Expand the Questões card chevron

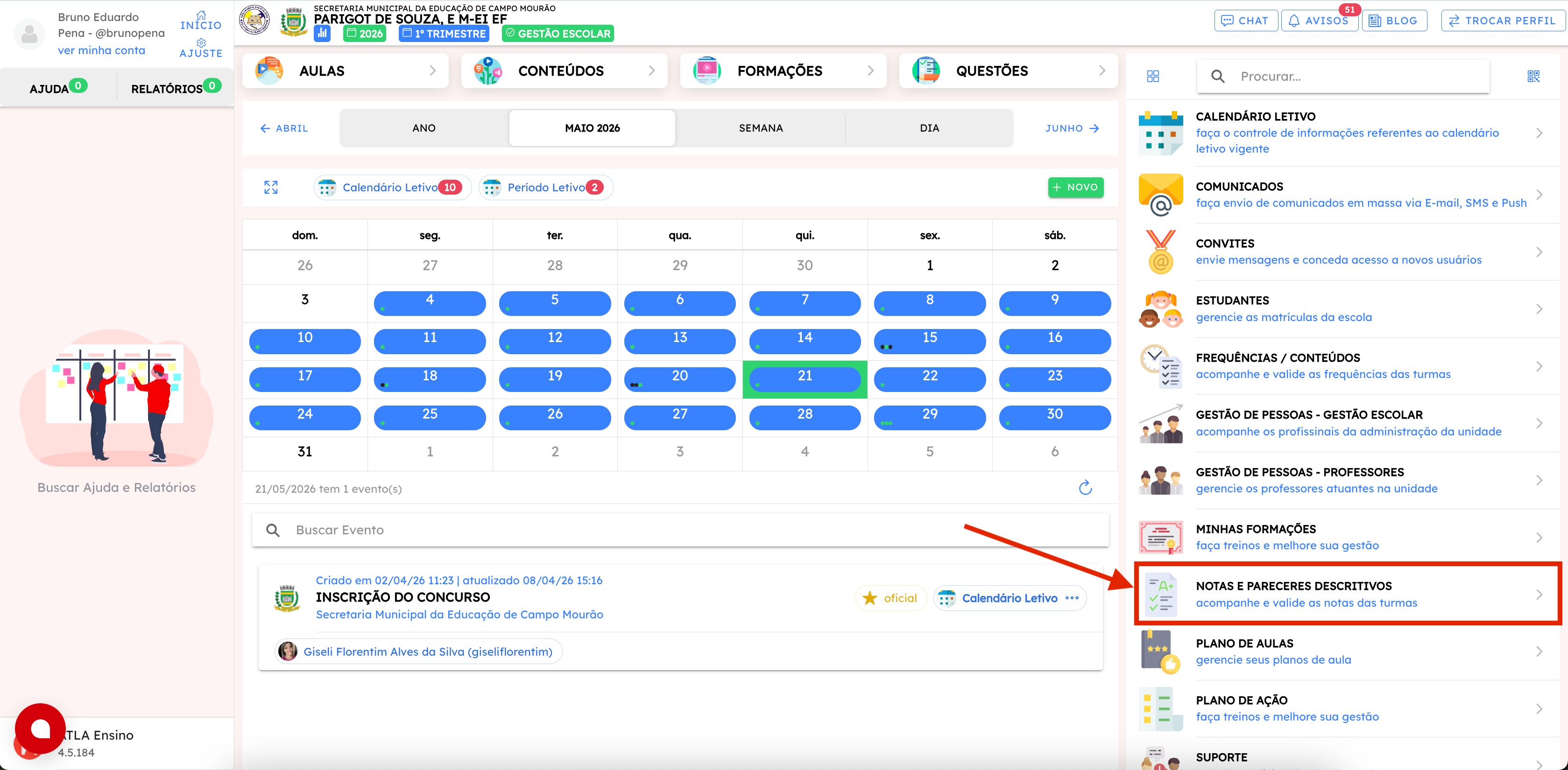click(x=1102, y=70)
